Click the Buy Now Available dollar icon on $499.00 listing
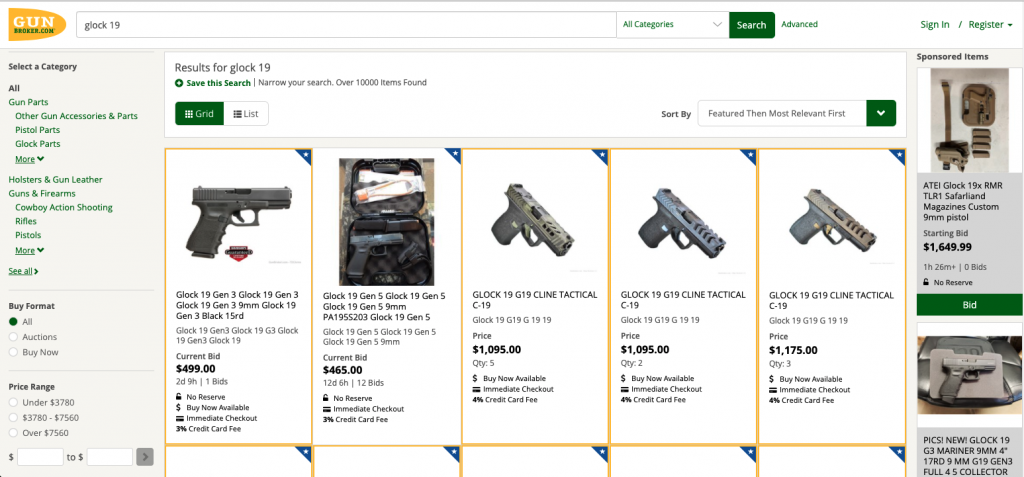Image resolution: width=1024 pixels, height=477 pixels. [x=179, y=407]
